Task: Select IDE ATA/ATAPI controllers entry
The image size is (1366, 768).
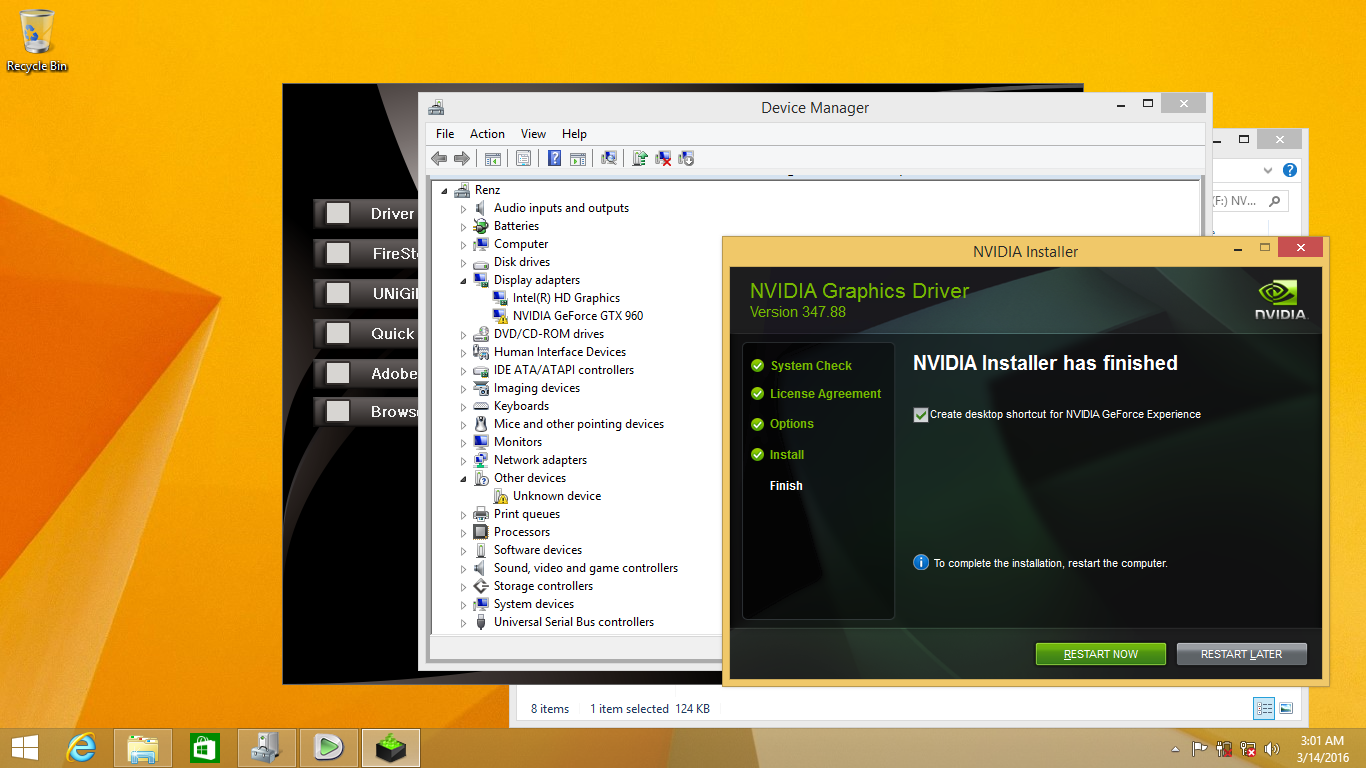Action: [564, 370]
